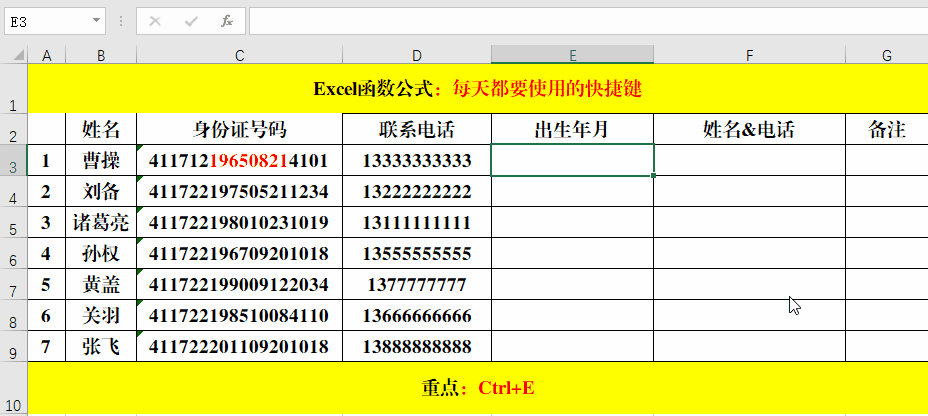Select the cell containing '张飞'
928x416 pixels.
[x=101, y=346]
